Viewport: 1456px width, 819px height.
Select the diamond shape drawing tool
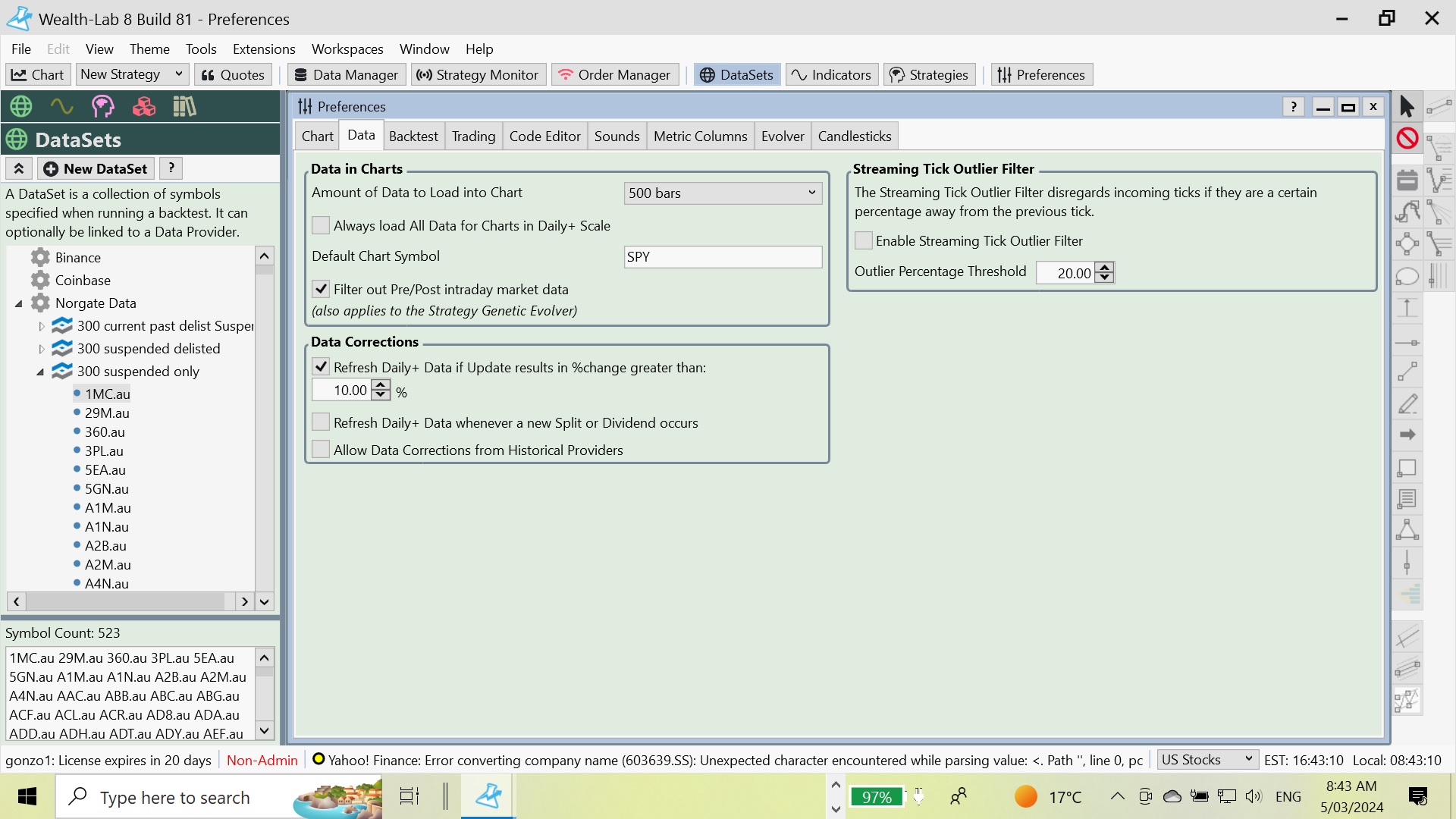[x=1407, y=244]
